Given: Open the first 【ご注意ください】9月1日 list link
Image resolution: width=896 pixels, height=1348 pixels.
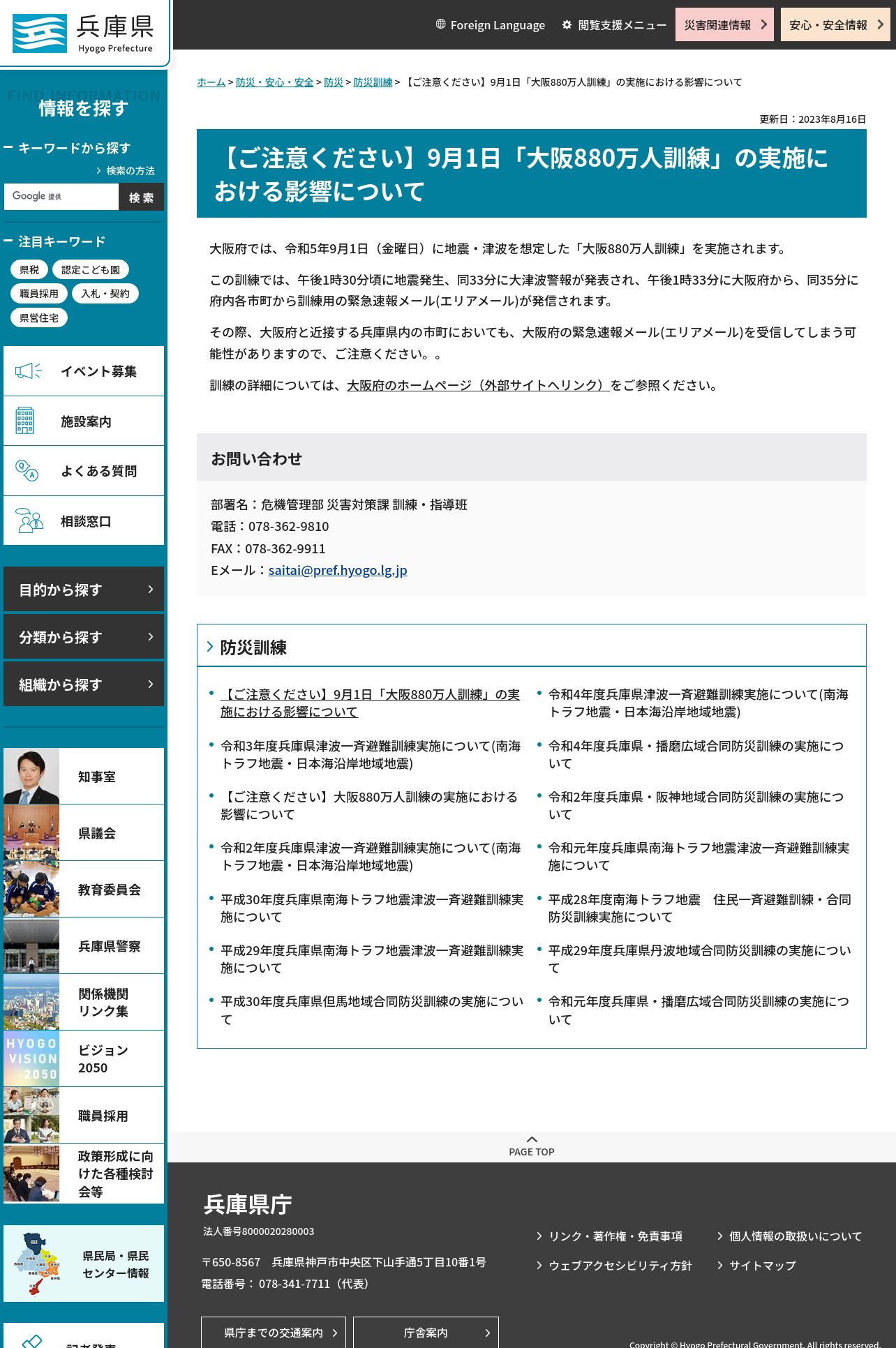Looking at the screenshot, I should point(370,703).
